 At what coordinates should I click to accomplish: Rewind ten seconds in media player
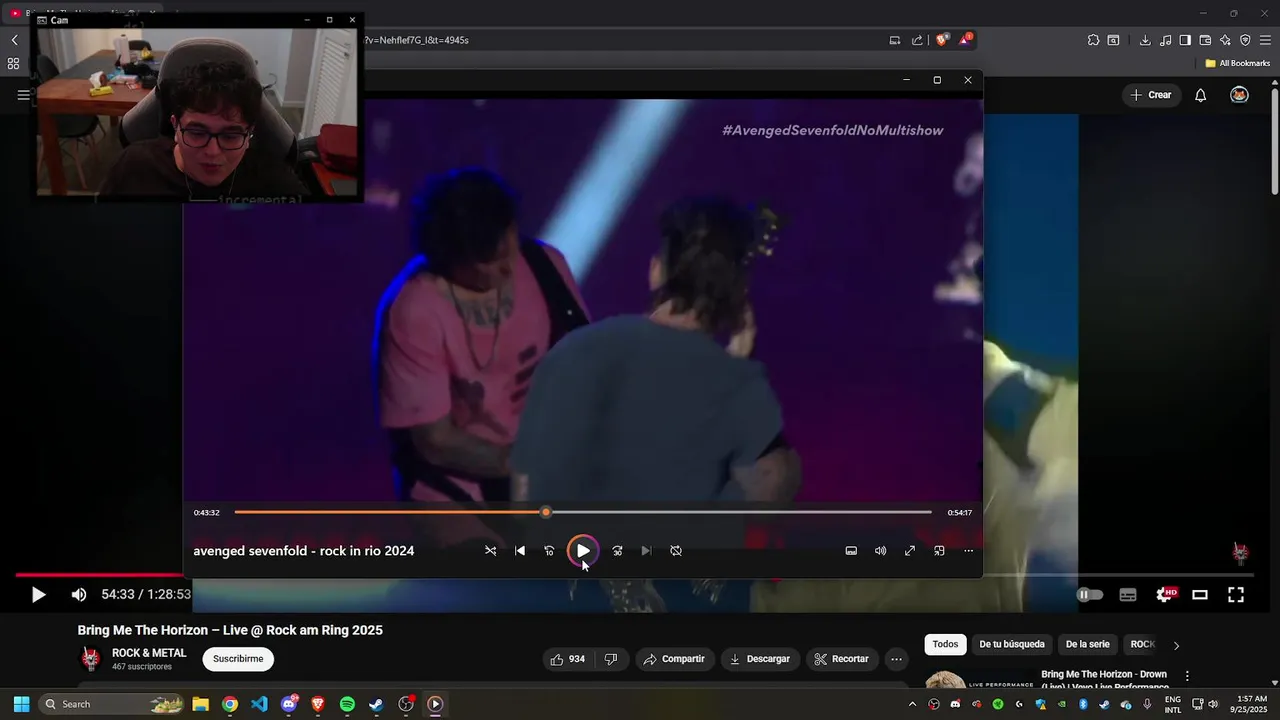549,551
